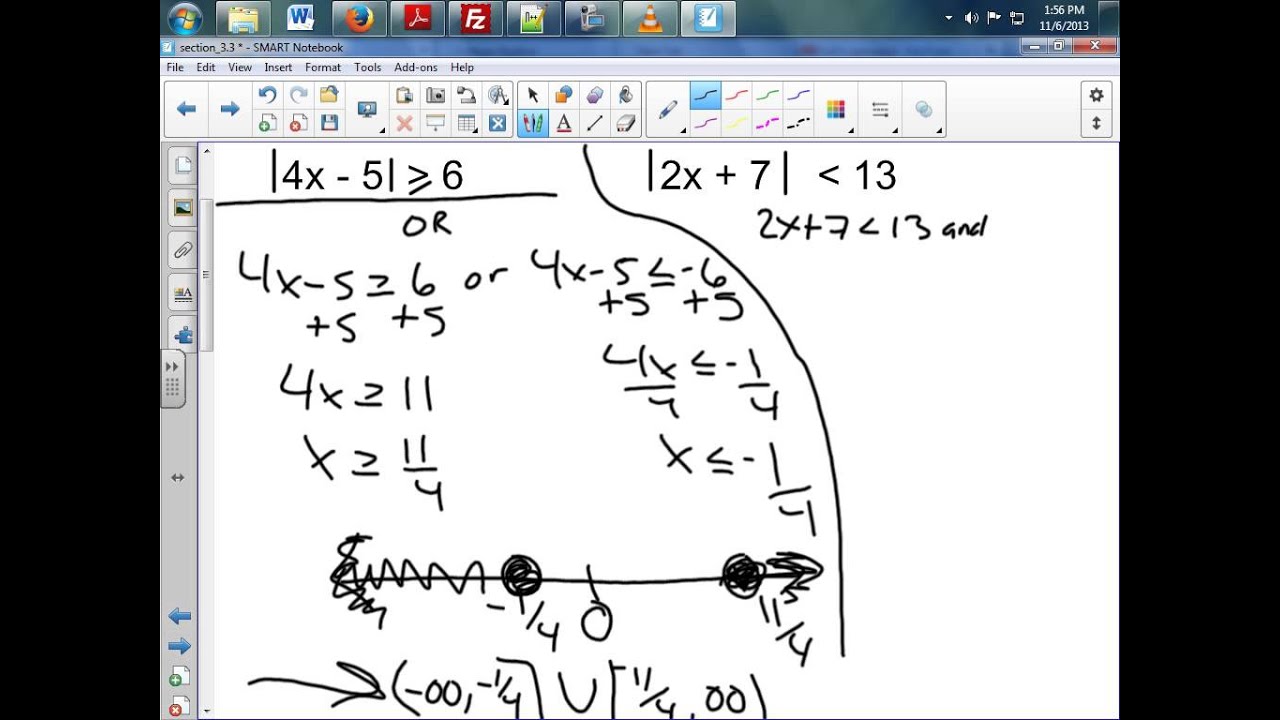Open the Help menu
1280x720 pixels.
[x=462, y=67]
